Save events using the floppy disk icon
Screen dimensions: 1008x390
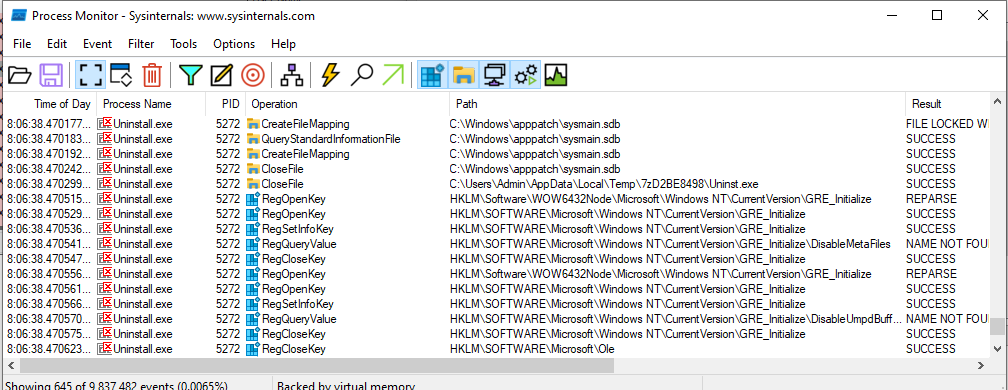pyautogui.click(x=51, y=76)
